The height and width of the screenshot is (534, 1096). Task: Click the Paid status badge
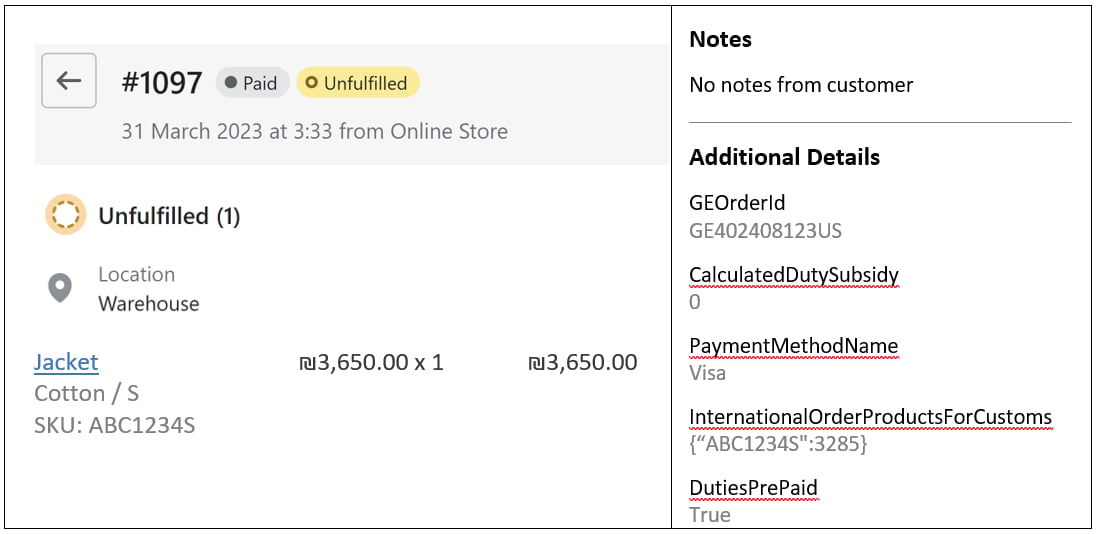point(252,82)
